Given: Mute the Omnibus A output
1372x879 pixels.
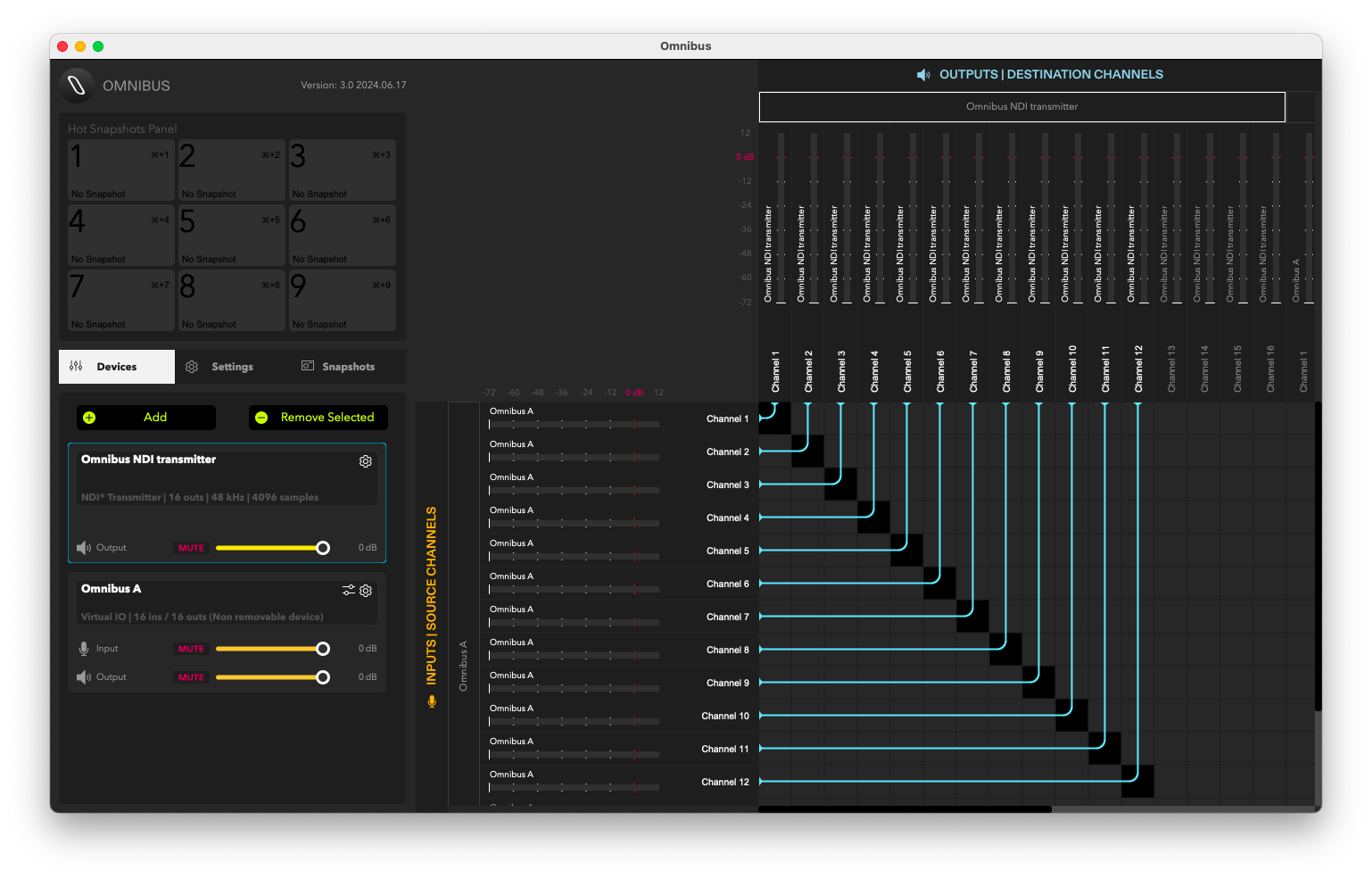Looking at the screenshot, I should (x=192, y=677).
